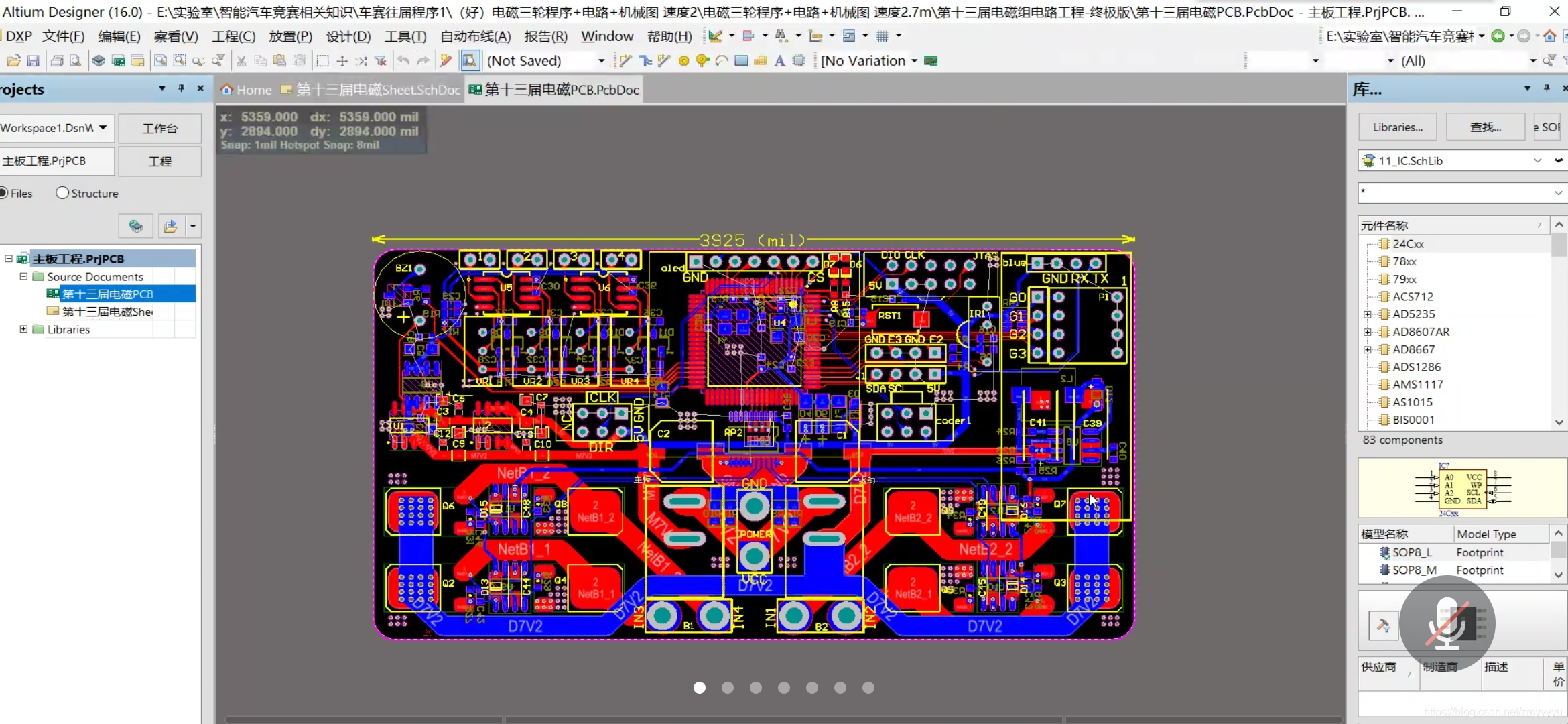The height and width of the screenshot is (724, 1568).
Task: Select the Place Pad tool
Action: click(683, 61)
